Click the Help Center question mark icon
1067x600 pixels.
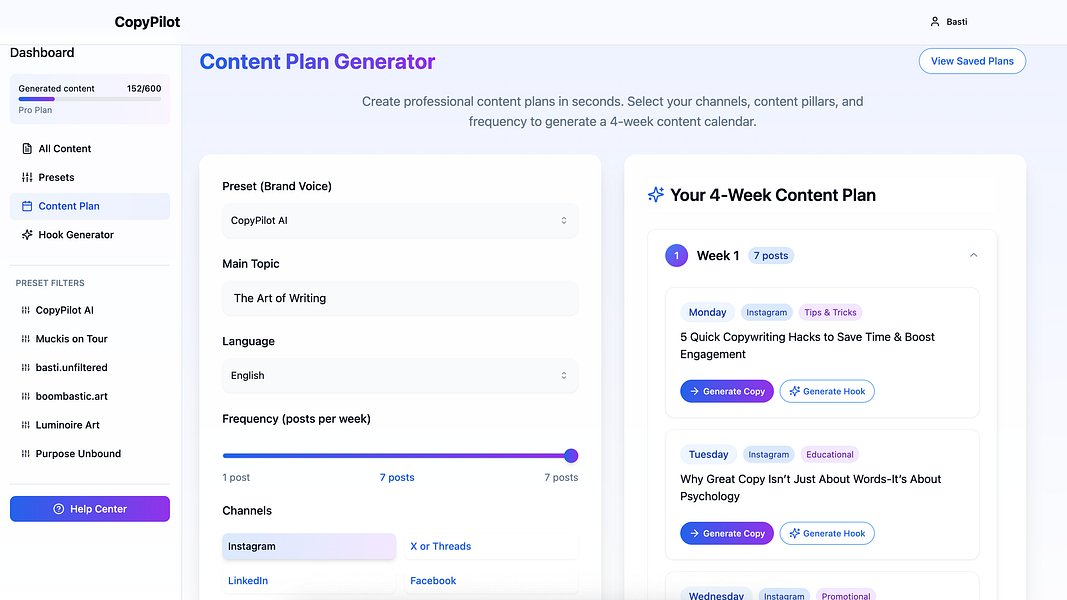(59, 509)
